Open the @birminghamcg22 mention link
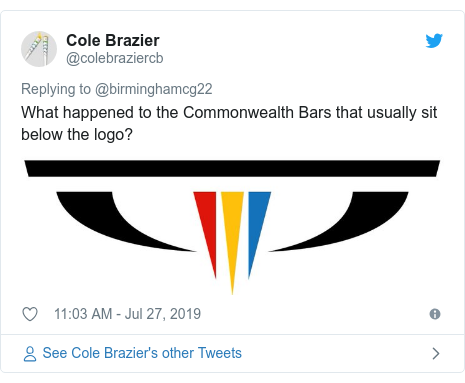Image resolution: width=465 pixels, height=383 pixels. [x=154, y=89]
